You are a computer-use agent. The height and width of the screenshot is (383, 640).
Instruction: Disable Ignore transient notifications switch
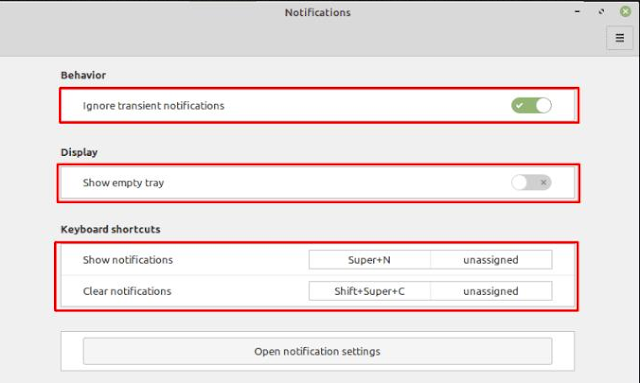click(x=531, y=105)
